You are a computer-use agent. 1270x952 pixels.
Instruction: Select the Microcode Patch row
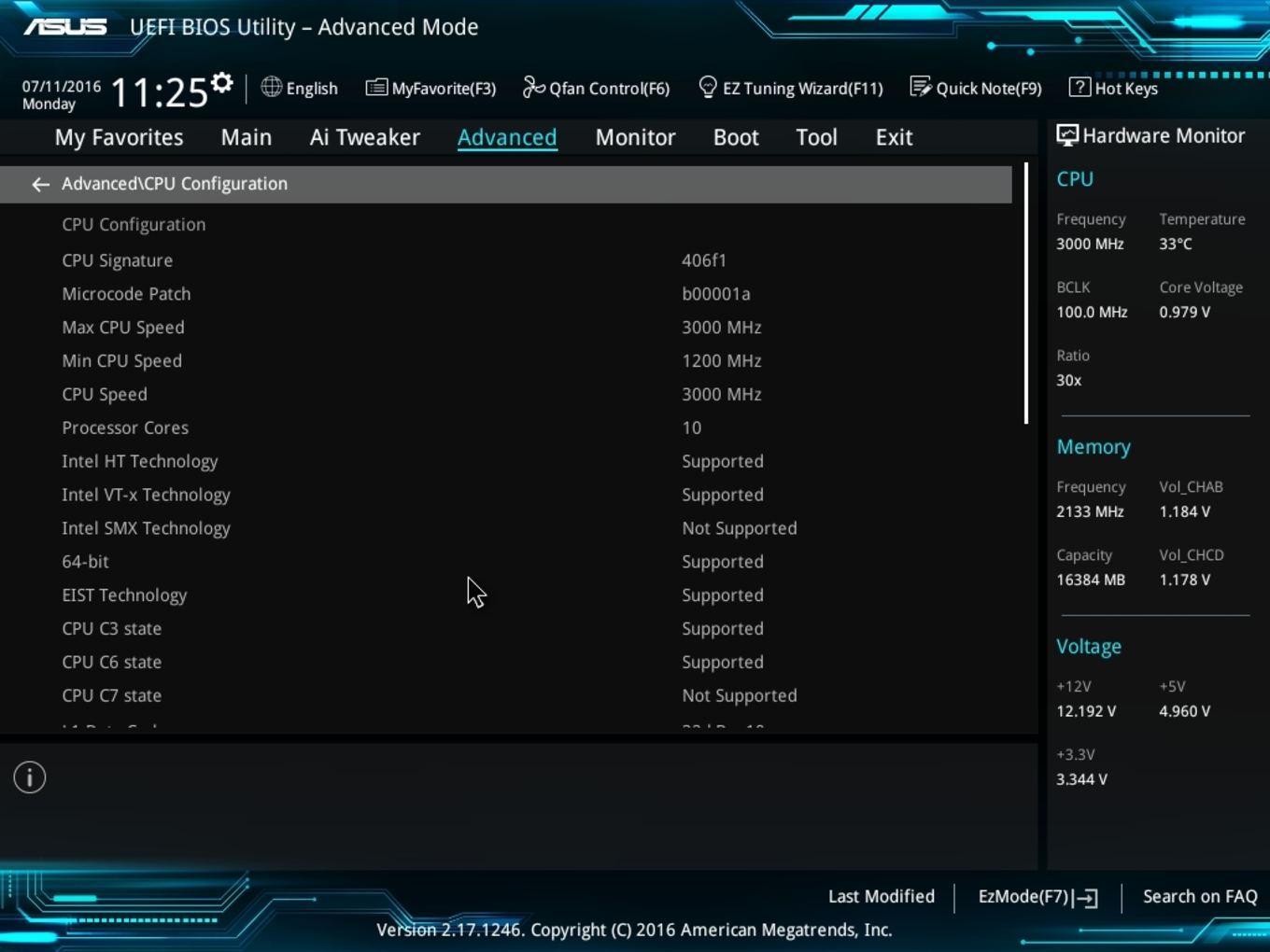(506, 294)
